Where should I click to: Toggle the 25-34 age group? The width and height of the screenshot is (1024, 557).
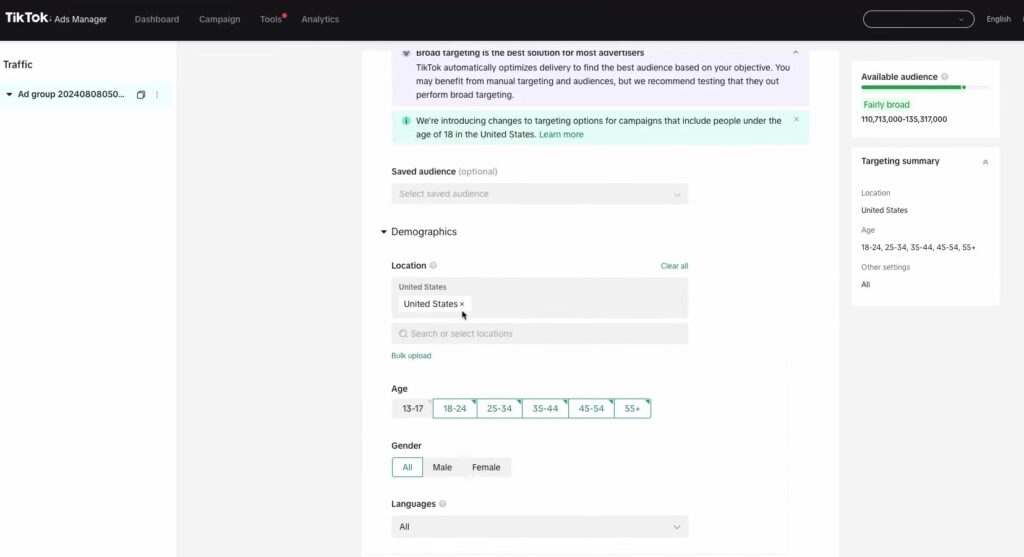click(499, 409)
